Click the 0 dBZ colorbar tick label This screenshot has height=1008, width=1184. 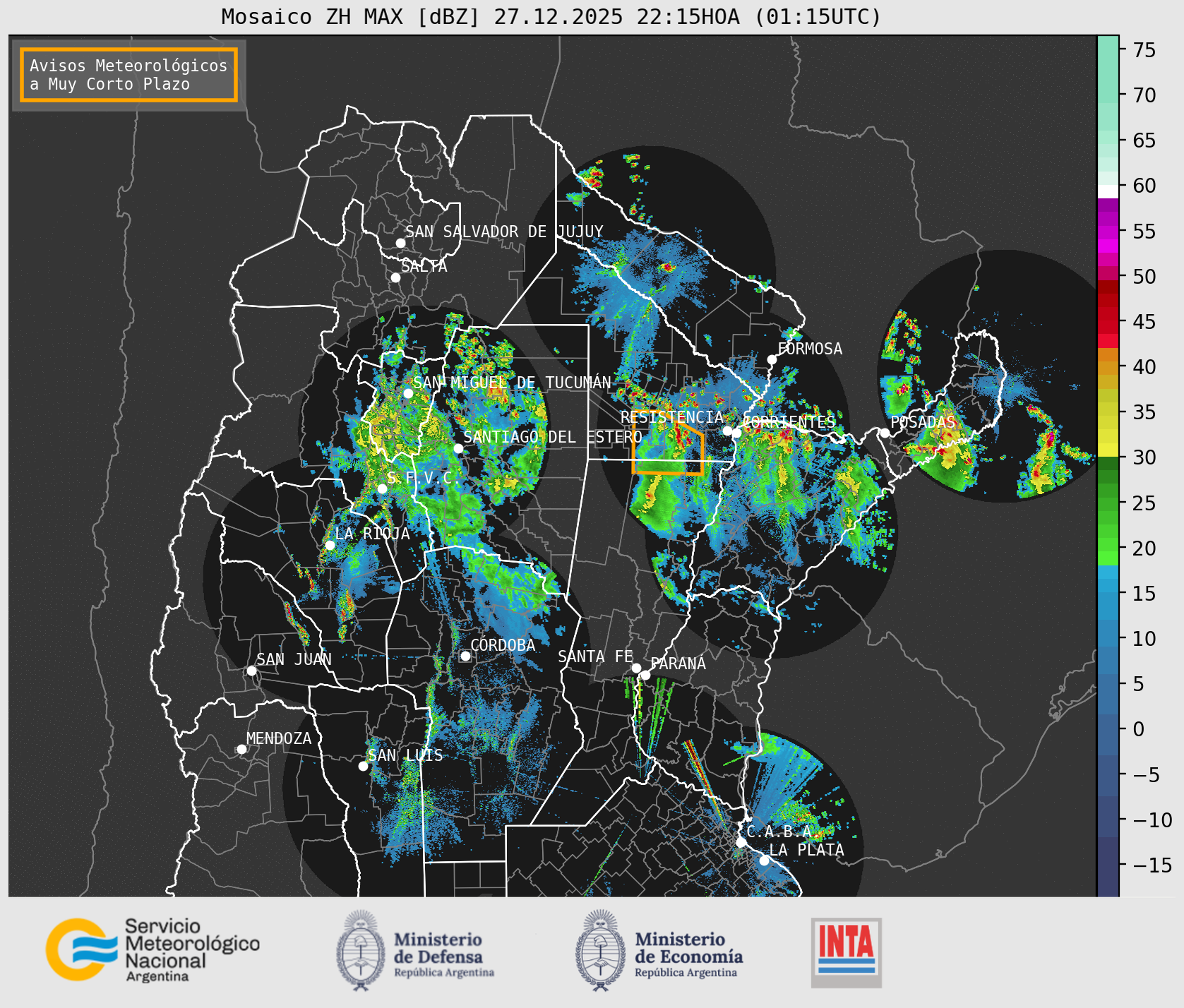tap(1139, 729)
